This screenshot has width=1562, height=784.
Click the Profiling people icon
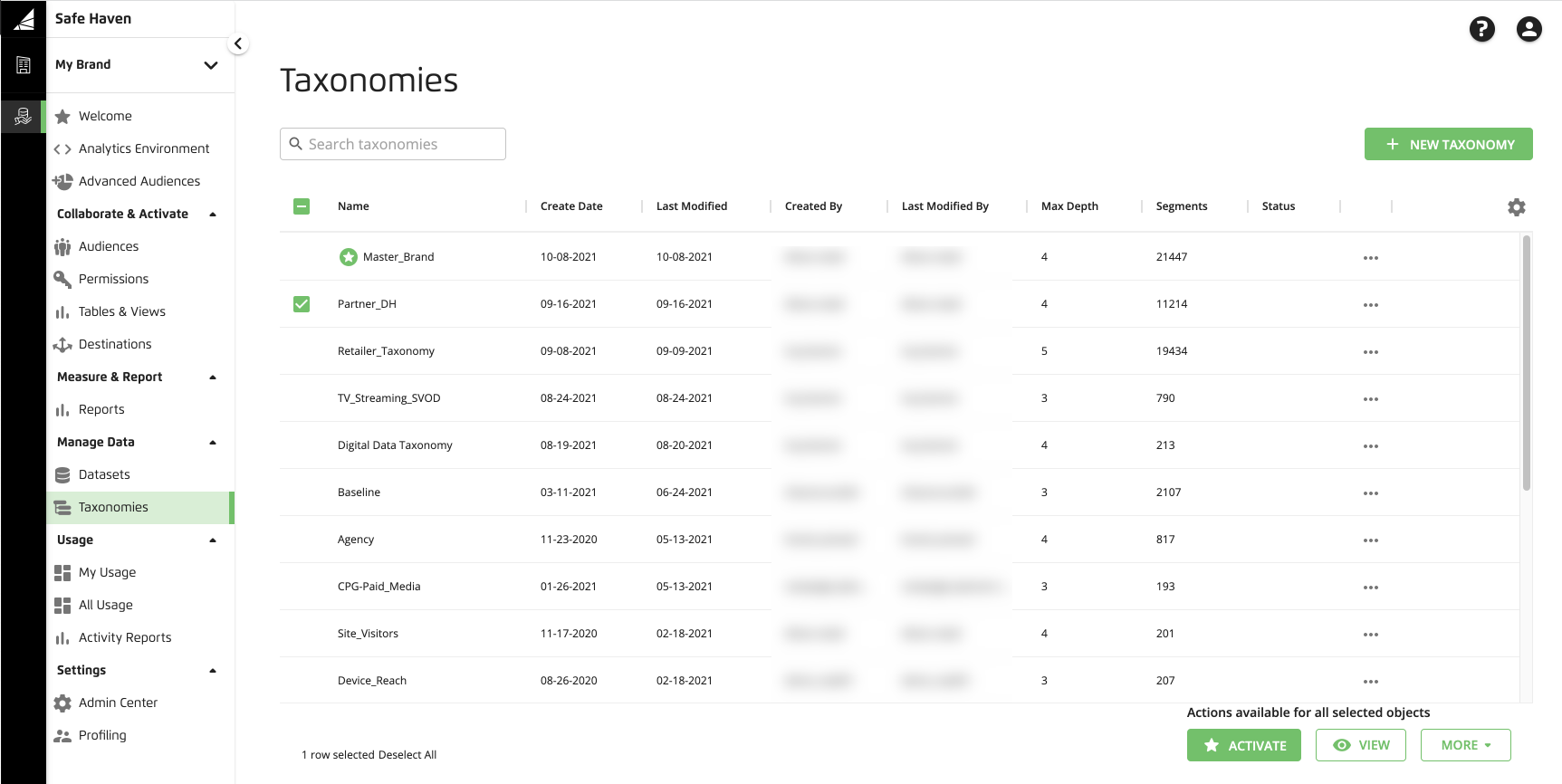62,735
